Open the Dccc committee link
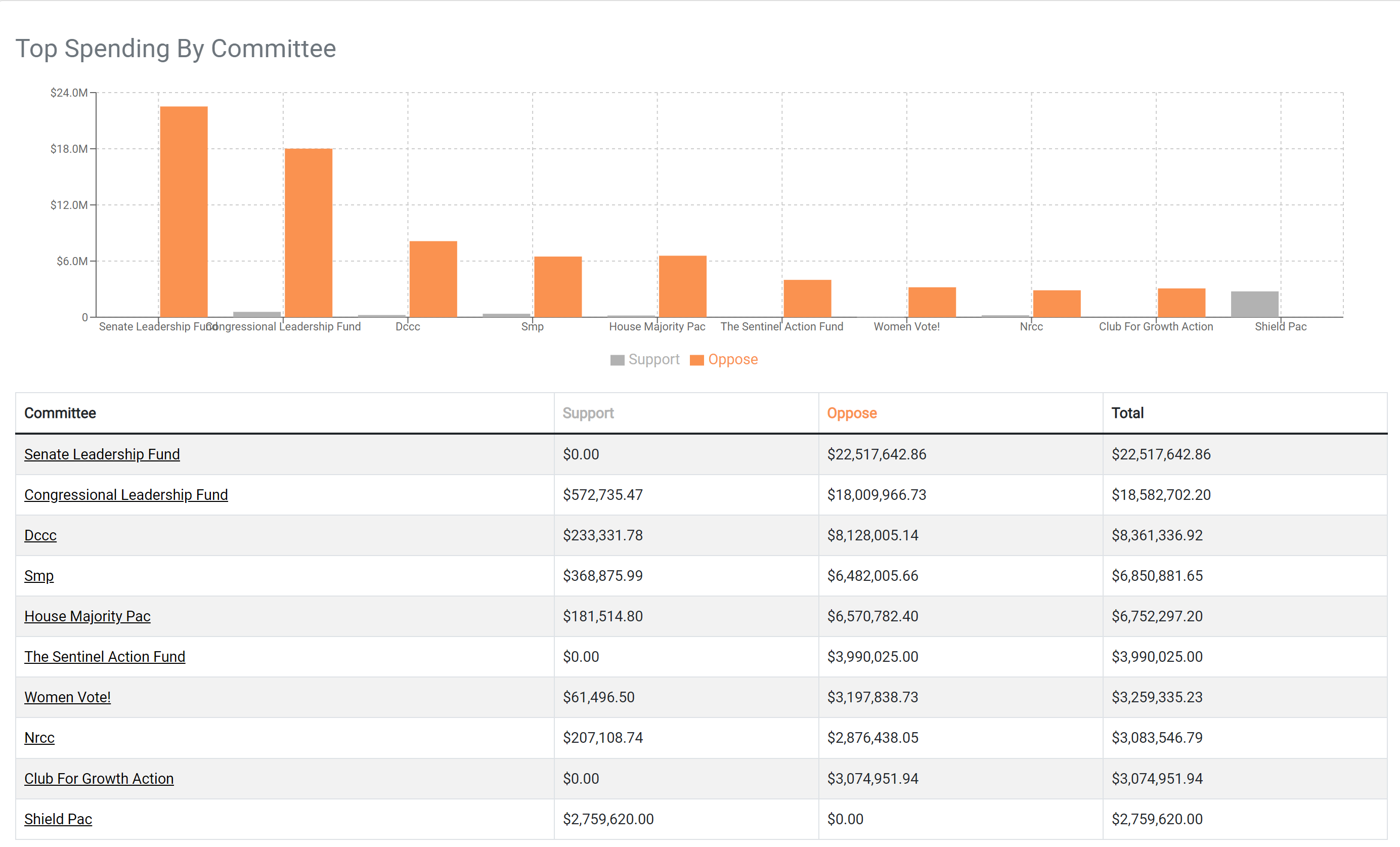The width and height of the screenshot is (1400, 847). (x=40, y=535)
